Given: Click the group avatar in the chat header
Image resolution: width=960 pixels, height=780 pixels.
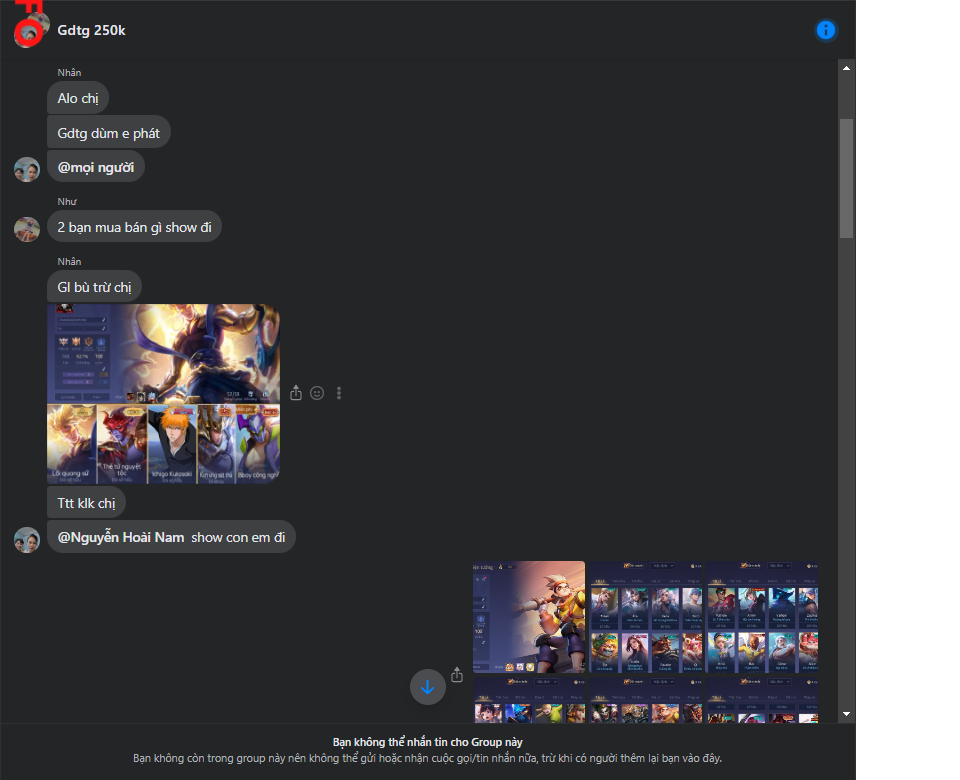Looking at the screenshot, I should point(31,29).
